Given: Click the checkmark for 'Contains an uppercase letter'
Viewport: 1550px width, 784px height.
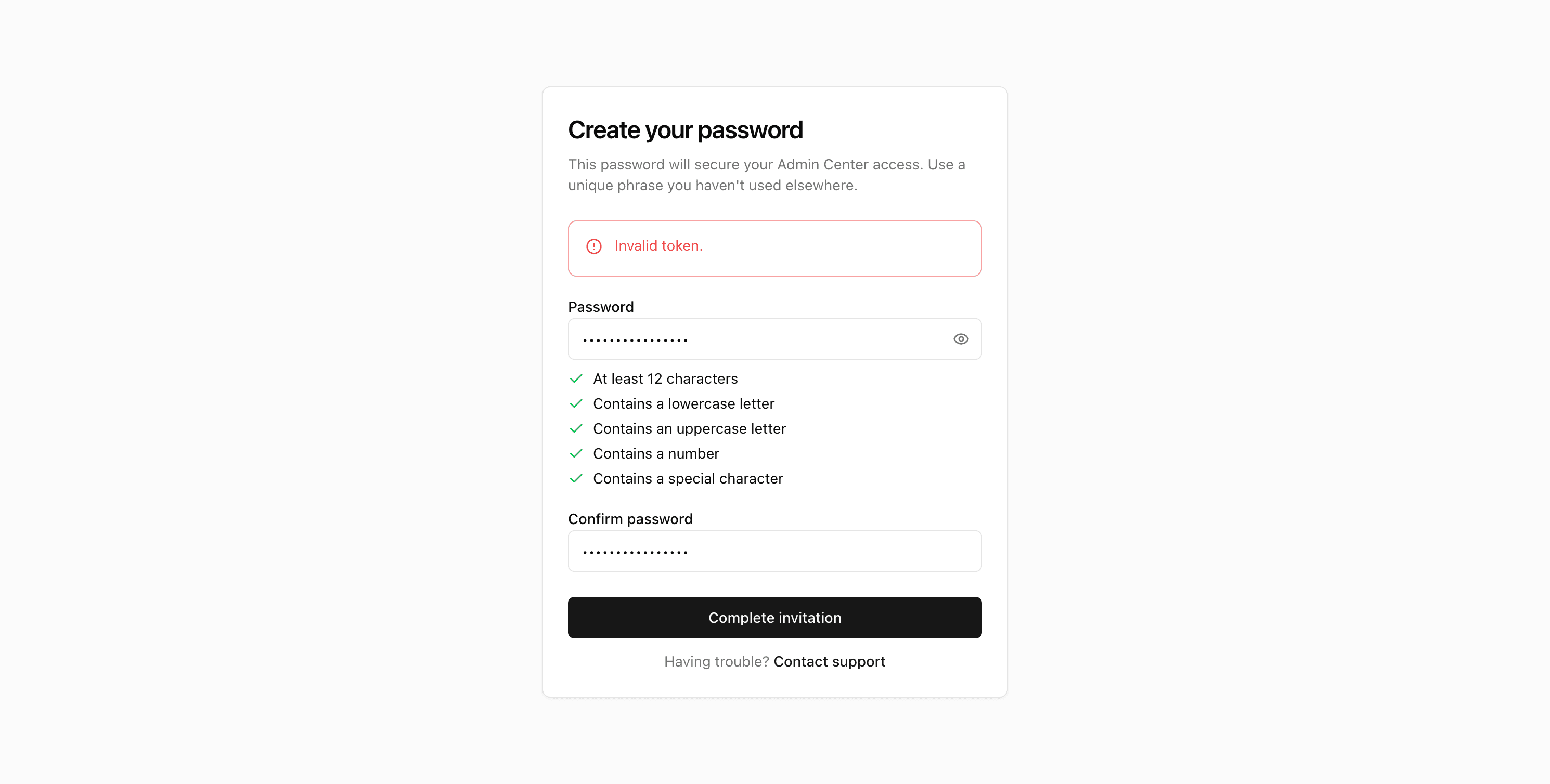Looking at the screenshot, I should (x=576, y=428).
